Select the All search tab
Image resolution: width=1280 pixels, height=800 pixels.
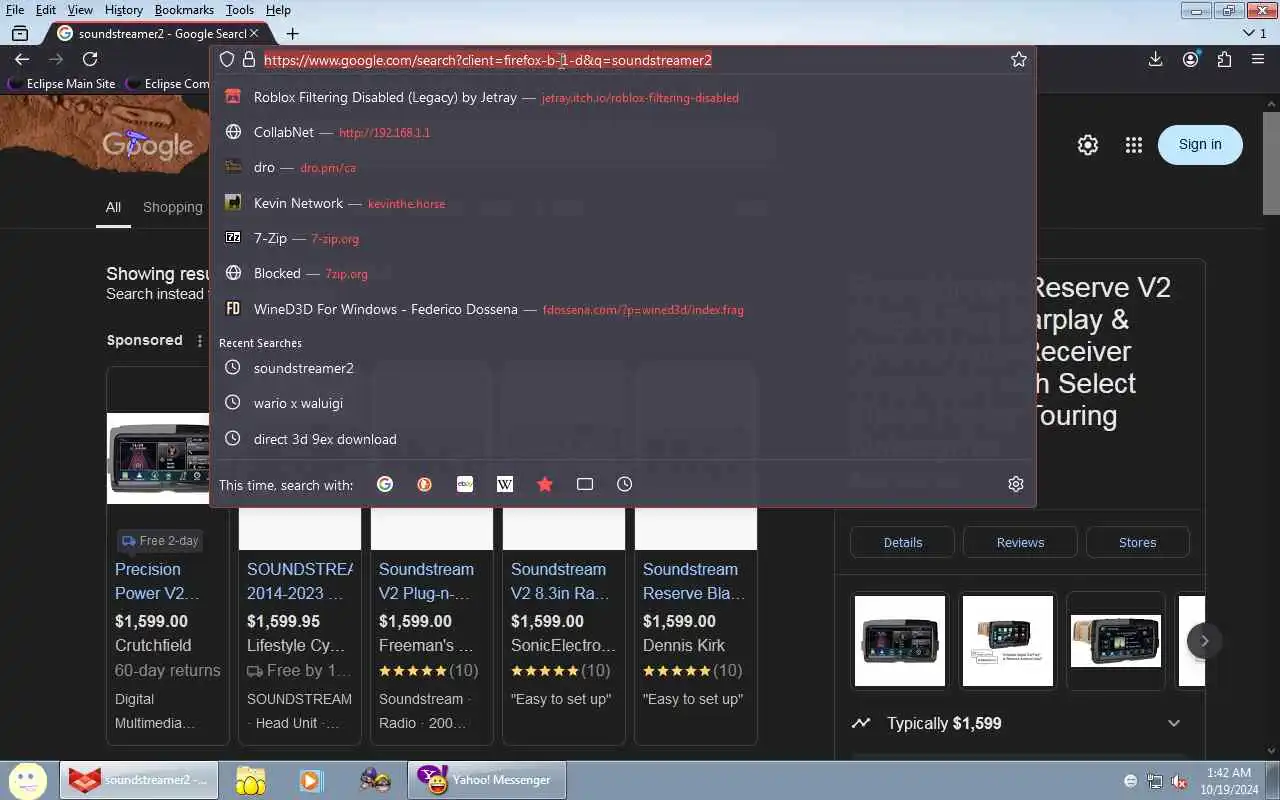pyautogui.click(x=113, y=207)
